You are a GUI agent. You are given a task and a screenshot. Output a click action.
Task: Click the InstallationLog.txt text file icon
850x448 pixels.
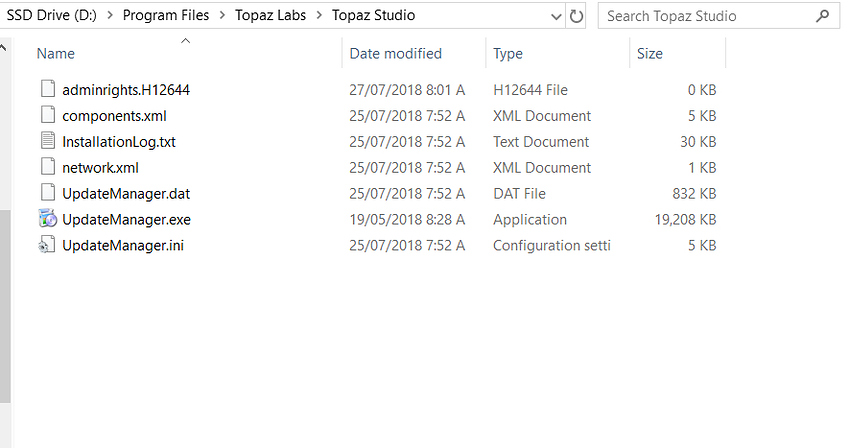coord(48,141)
